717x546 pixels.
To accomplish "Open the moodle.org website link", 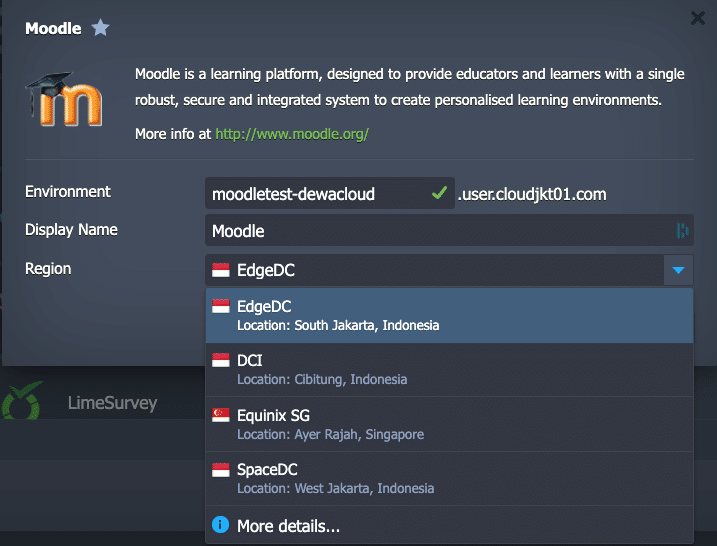I will point(292,133).
